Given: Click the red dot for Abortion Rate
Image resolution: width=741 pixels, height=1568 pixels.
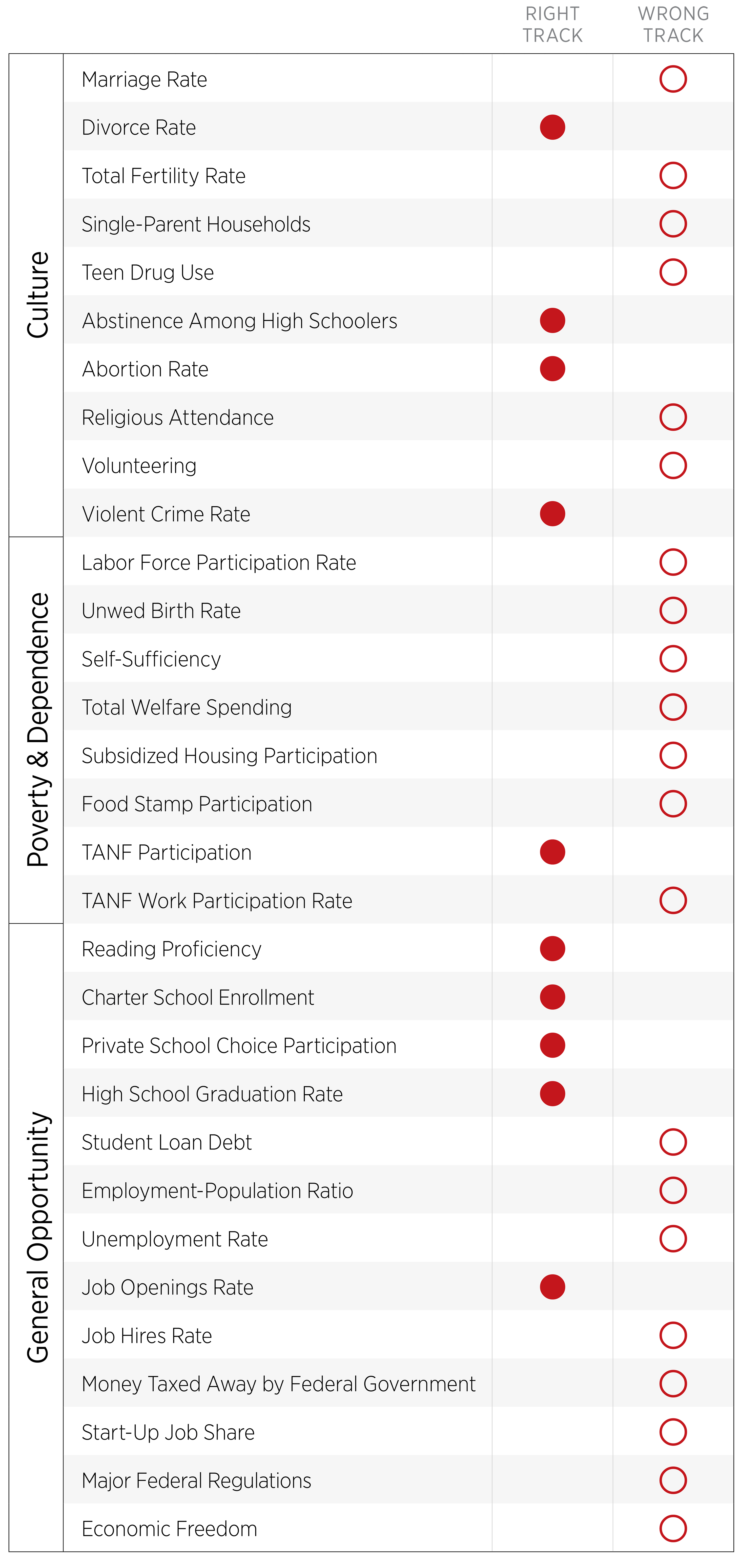Looking at the screenshot, I should 552,369.
